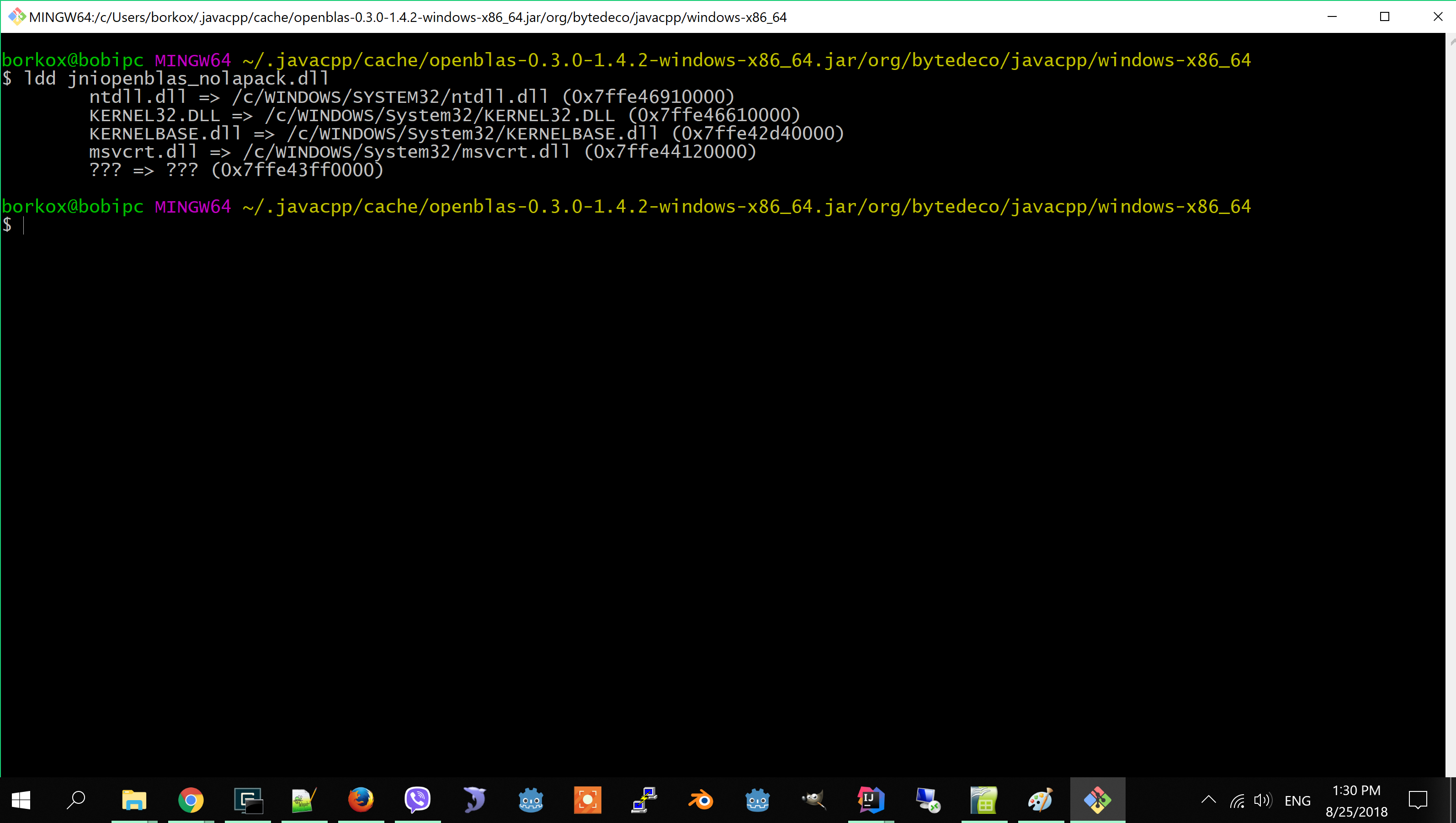Open Viber from taskbar
This screenshot has width=1456, height=823.
tap(417, 800)
